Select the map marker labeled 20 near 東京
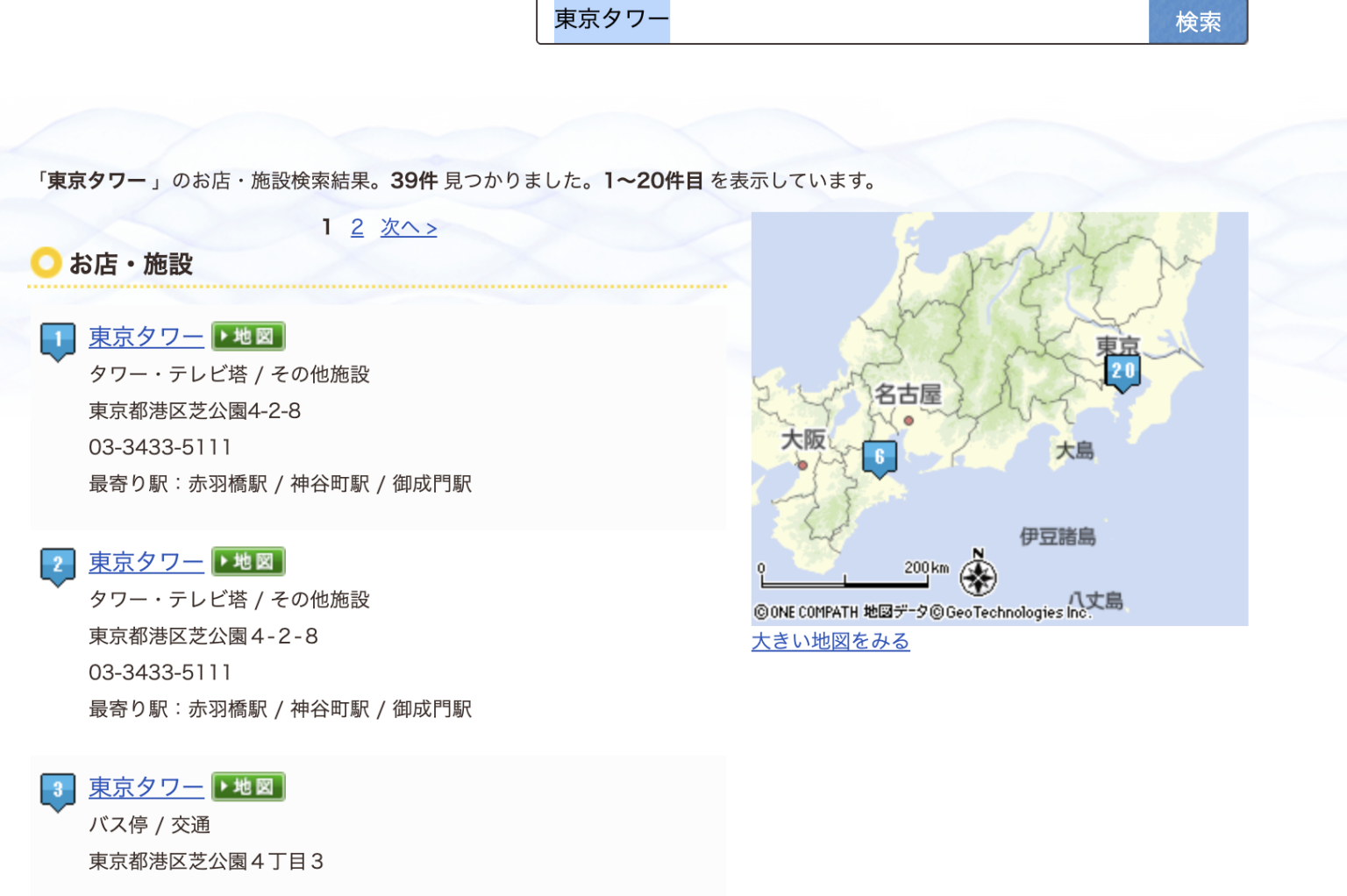Screen dimensions: 1347x896 pyautogui.click(x=1122, y=371)
